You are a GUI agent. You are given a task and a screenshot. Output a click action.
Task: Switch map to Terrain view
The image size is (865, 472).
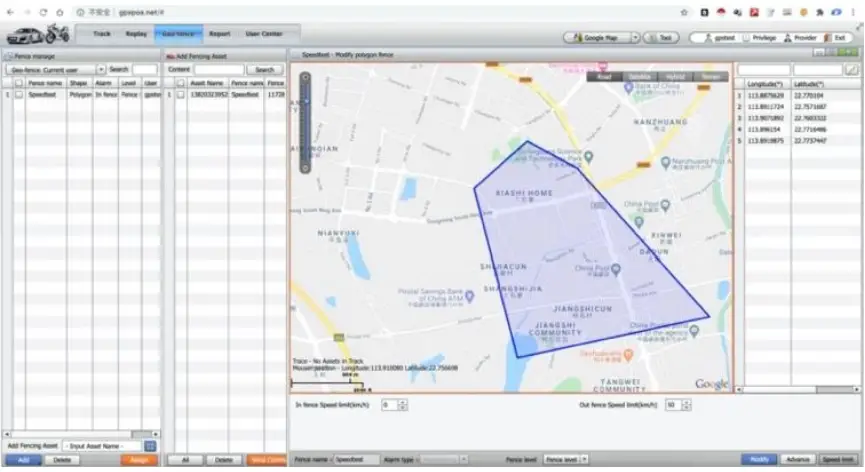711,77
